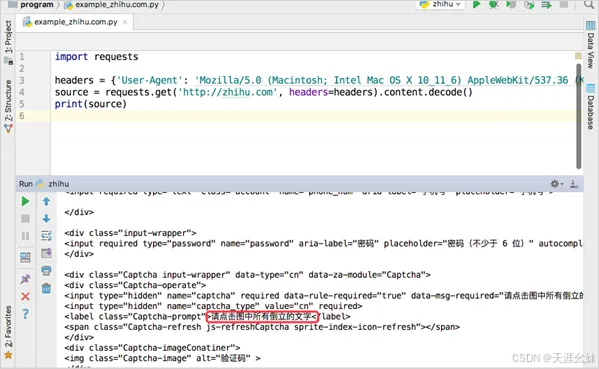This screenshot has width=599, height=369.
Task: Click the captcha_type hidden input line
Action: pyautogui.click(x=213, y=306)
